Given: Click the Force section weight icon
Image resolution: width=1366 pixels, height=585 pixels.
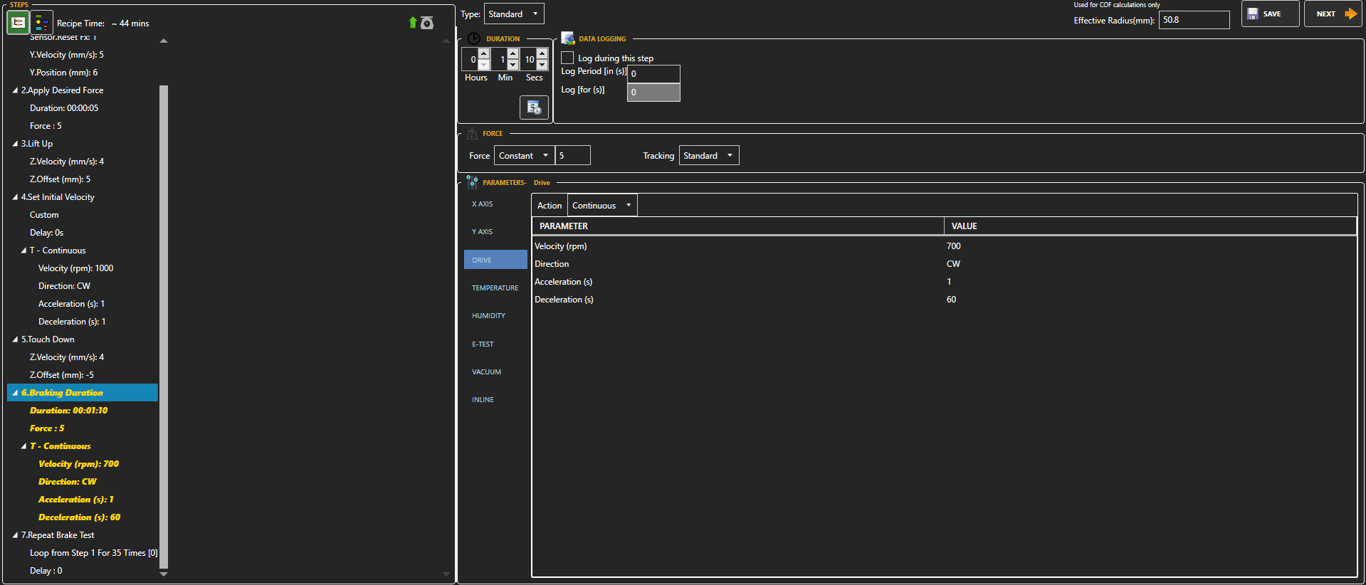Looking at the screenshot, I should (x=472, y=133).
